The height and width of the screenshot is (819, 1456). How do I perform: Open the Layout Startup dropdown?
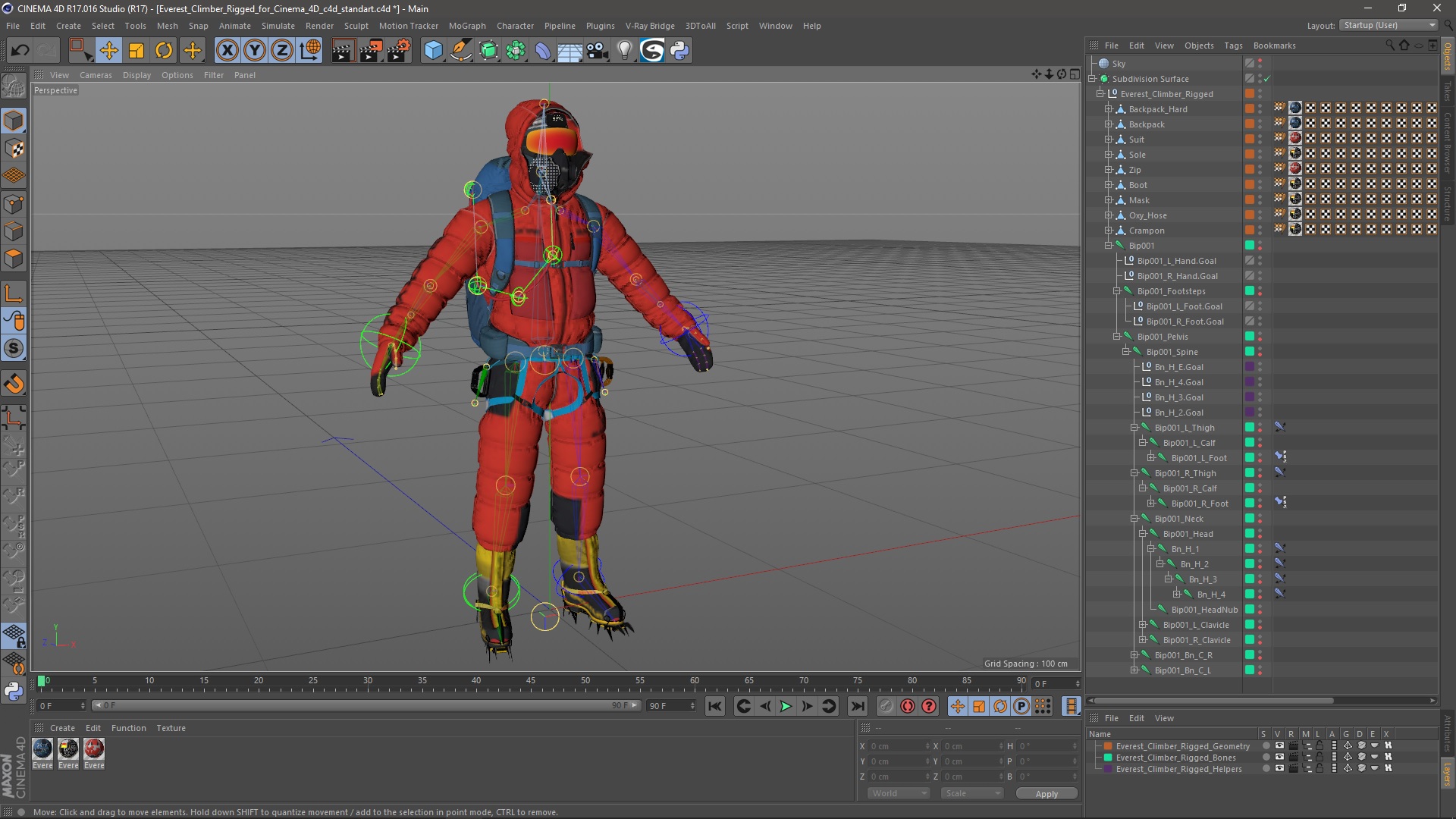click(x=1388, y=25)
